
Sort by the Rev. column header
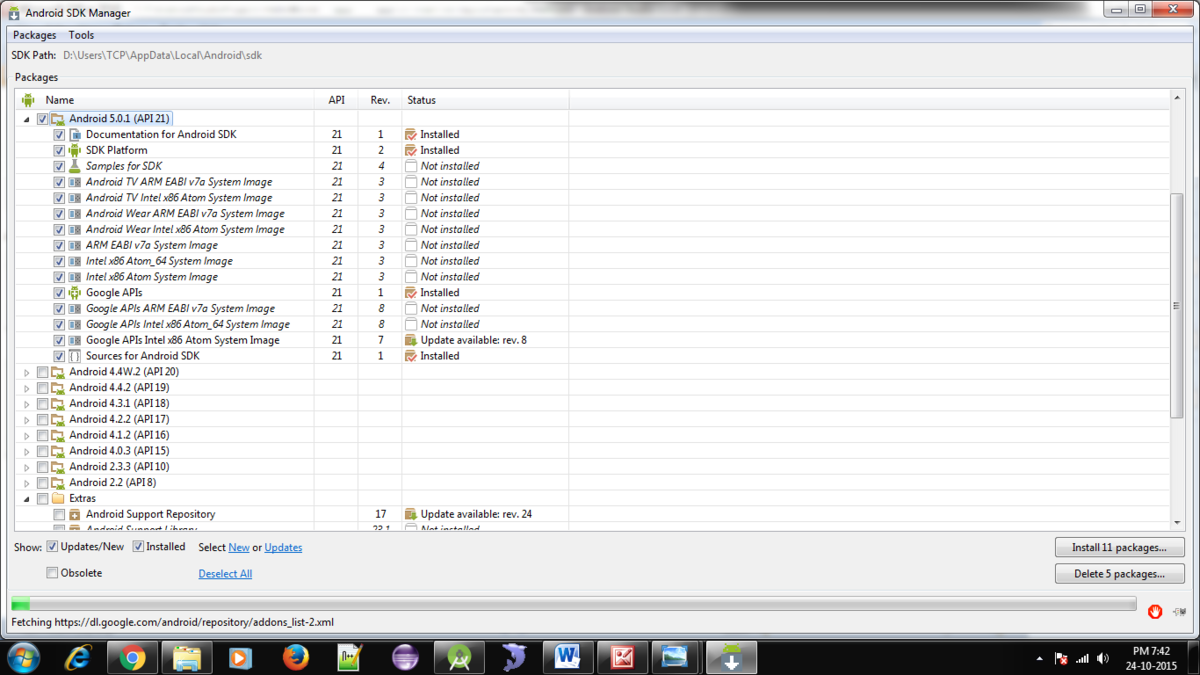[380, 100]
